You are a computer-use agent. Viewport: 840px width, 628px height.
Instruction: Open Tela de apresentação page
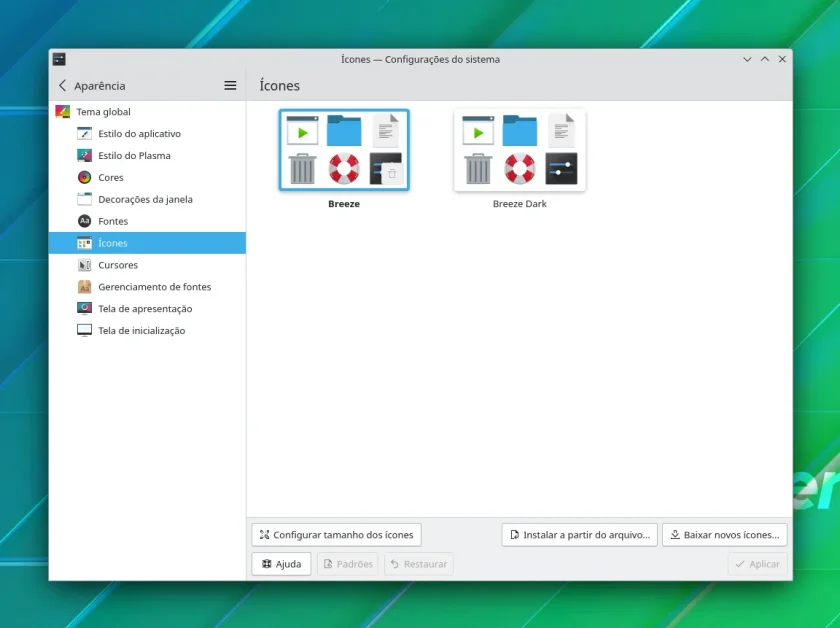[x=147, y=309]
